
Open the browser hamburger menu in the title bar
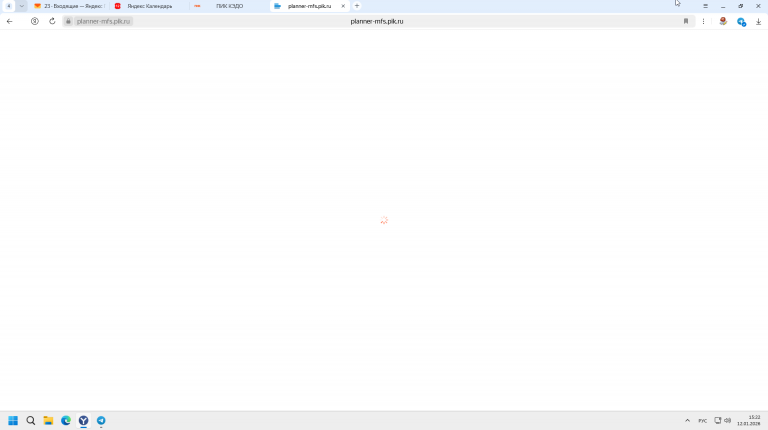click(705, 6)
